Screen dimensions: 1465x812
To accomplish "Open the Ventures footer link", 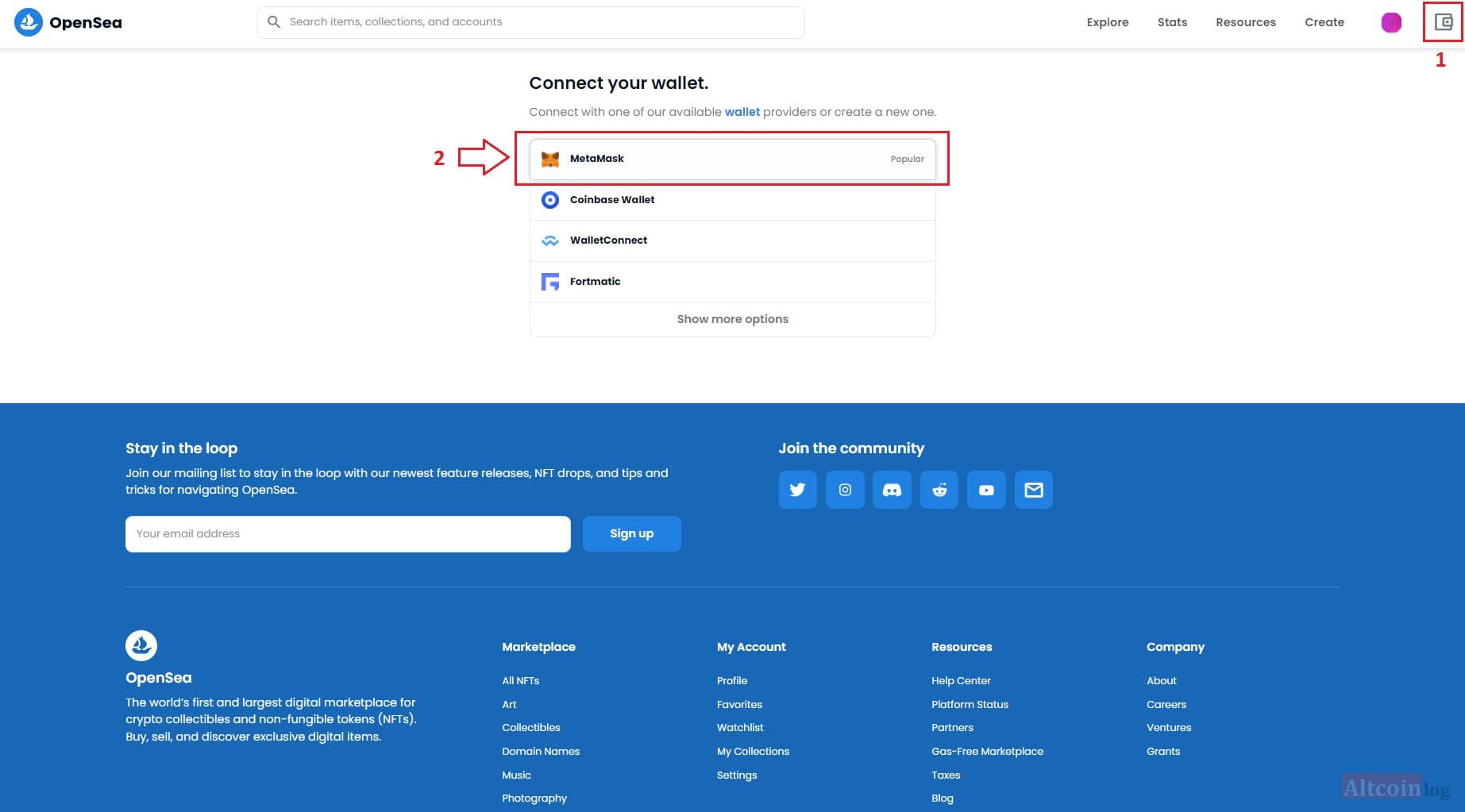I will tap(1169, 727).
